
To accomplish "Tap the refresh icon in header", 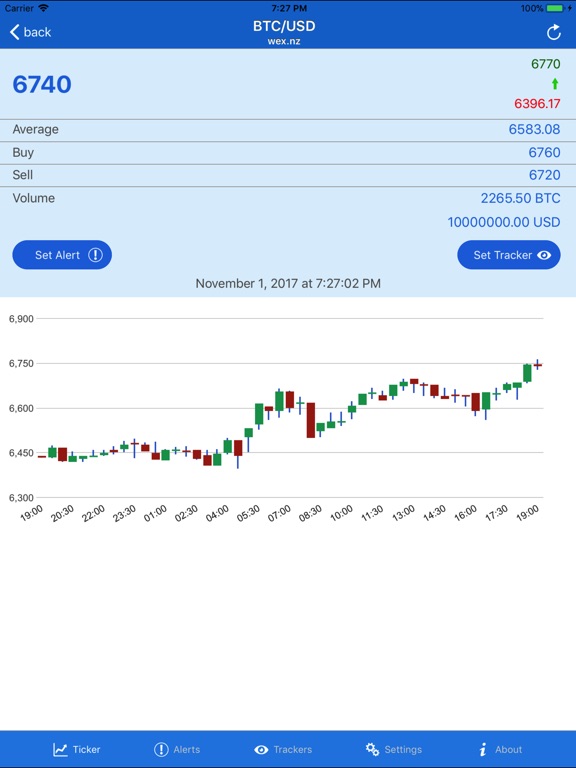I will pos(553,32).
